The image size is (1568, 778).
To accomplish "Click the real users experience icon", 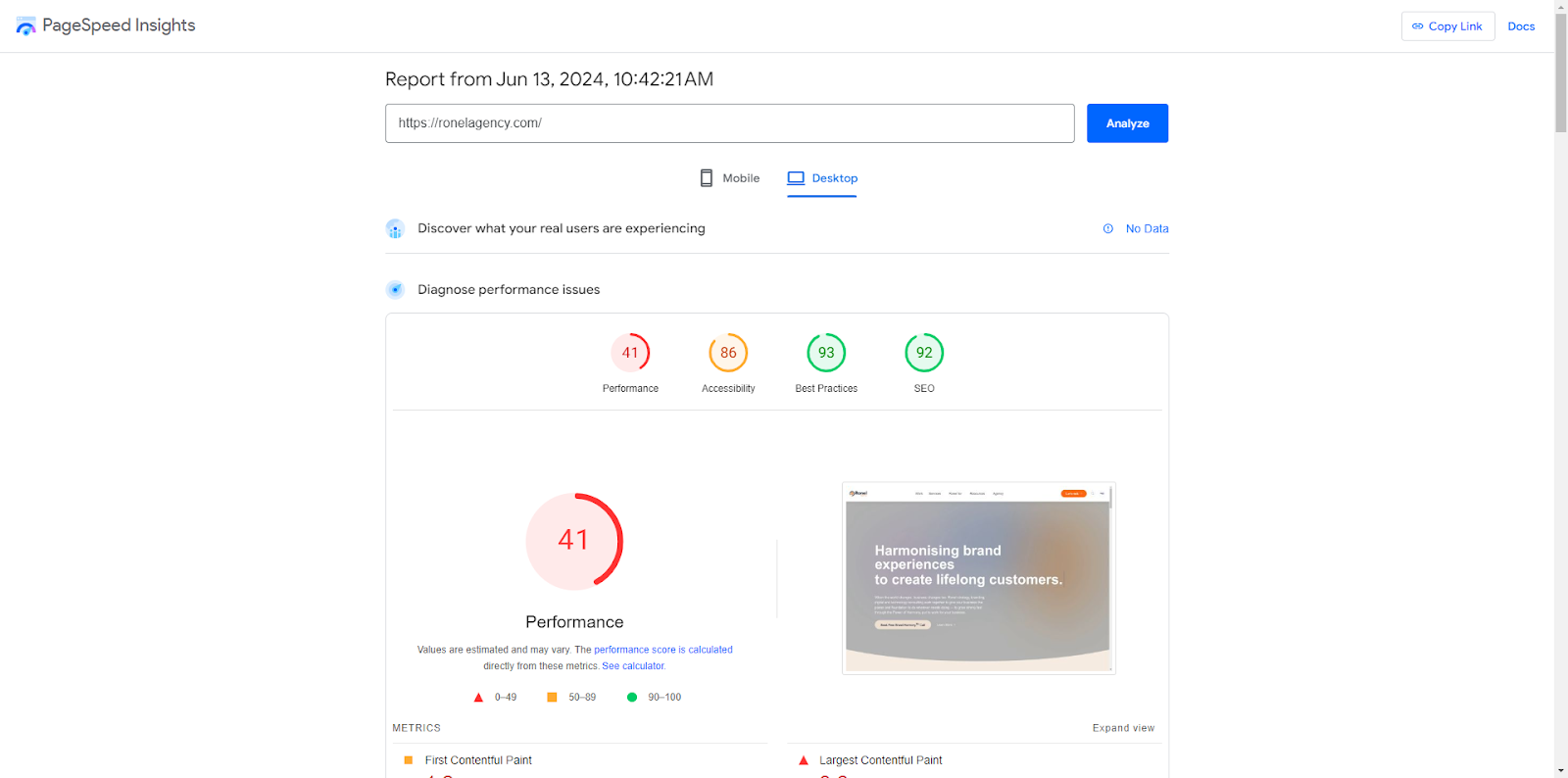I will pyautogui.click(x=395, y=229).
